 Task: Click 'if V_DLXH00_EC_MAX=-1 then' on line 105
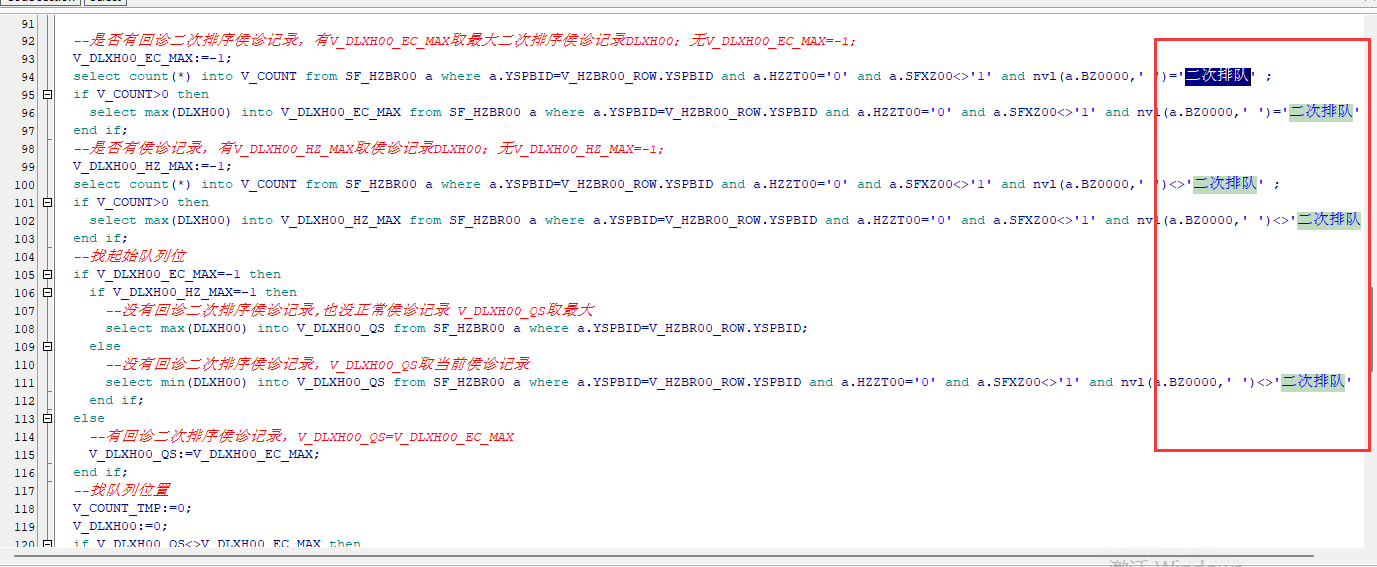pos(177,274)
